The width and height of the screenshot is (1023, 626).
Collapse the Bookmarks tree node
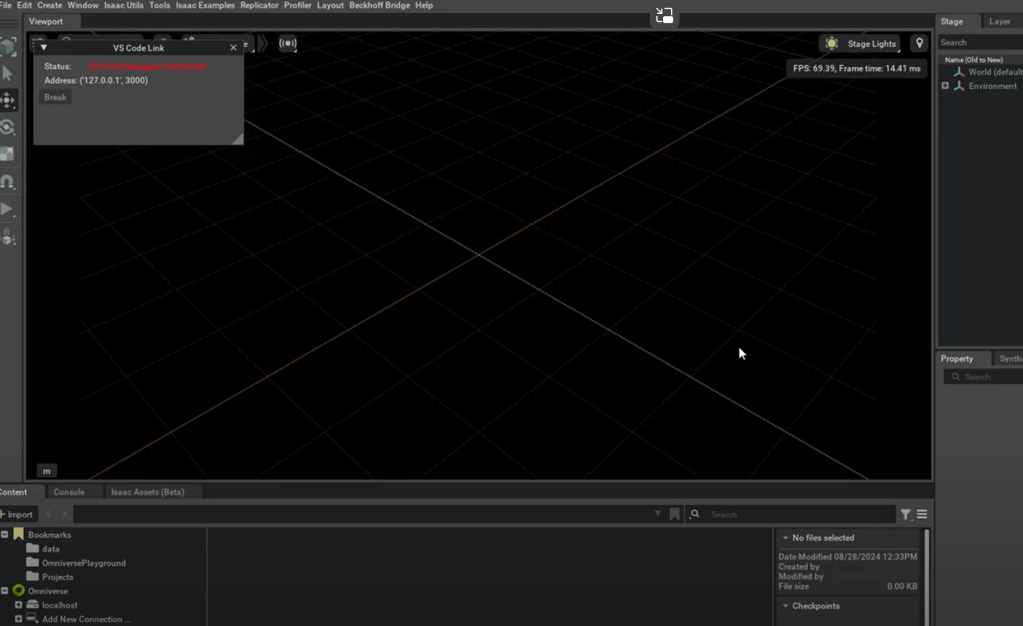pos(5,535)
